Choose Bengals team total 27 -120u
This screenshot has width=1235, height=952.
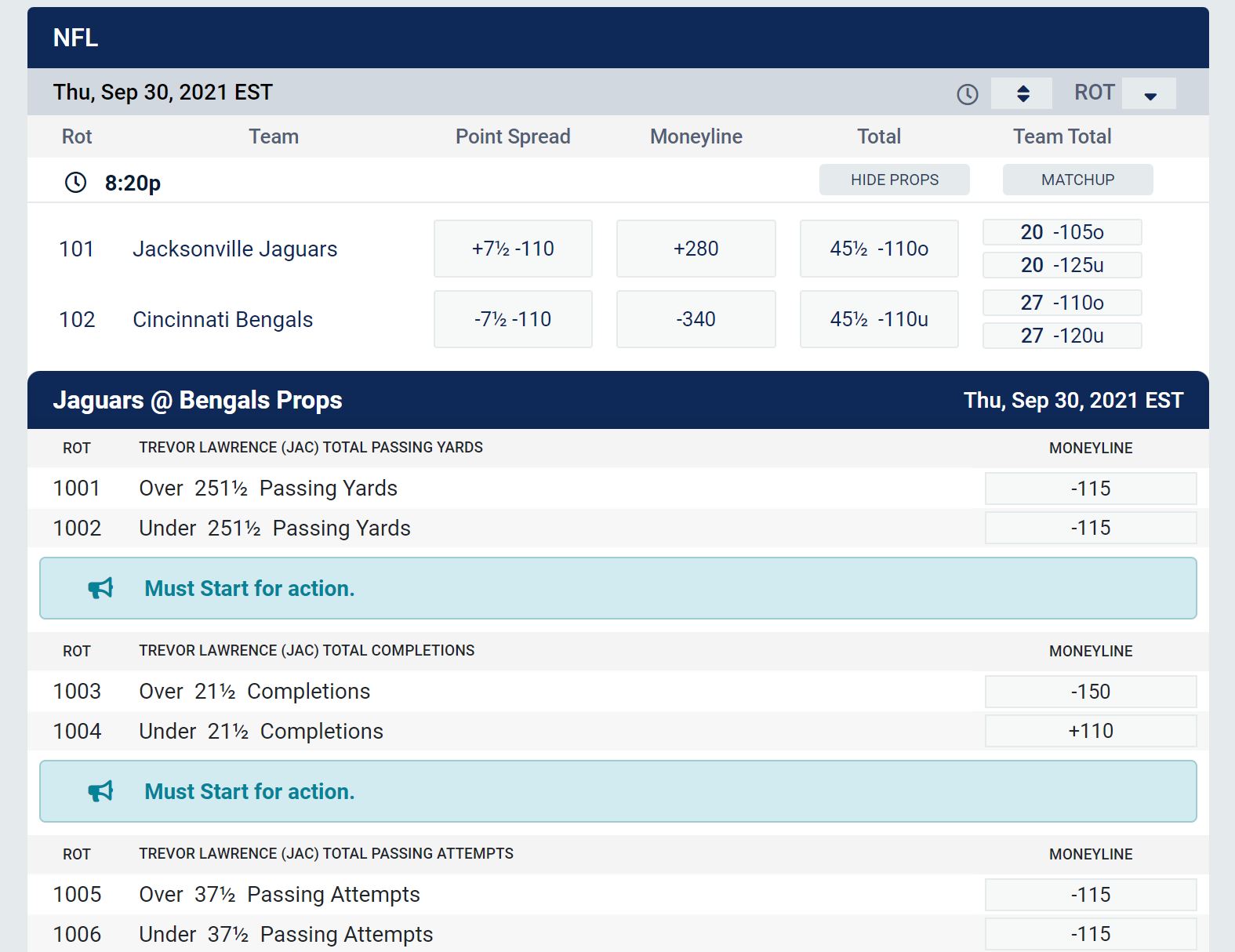click(x=1062, y=336)
